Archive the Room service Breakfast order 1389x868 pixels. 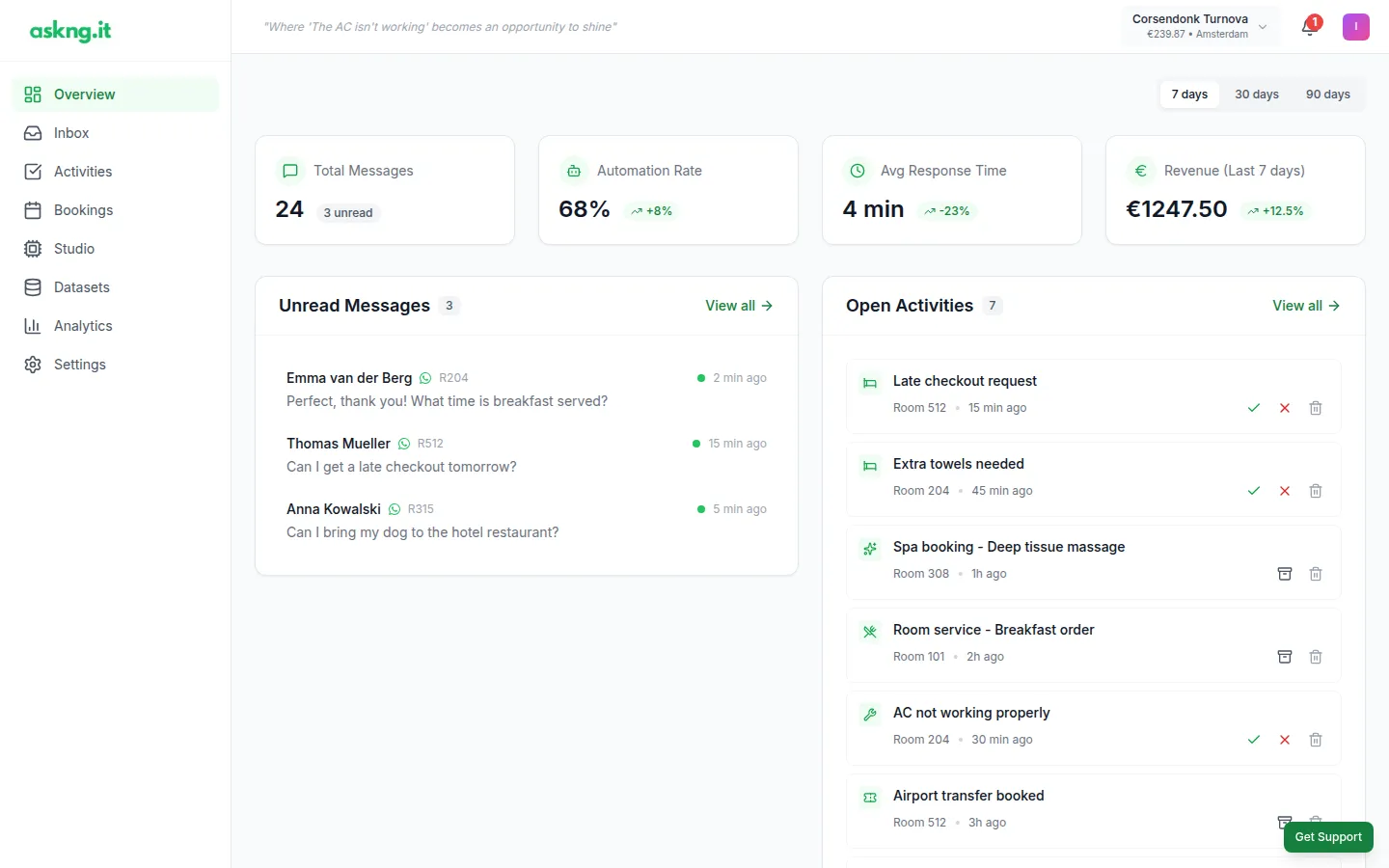1285,657
